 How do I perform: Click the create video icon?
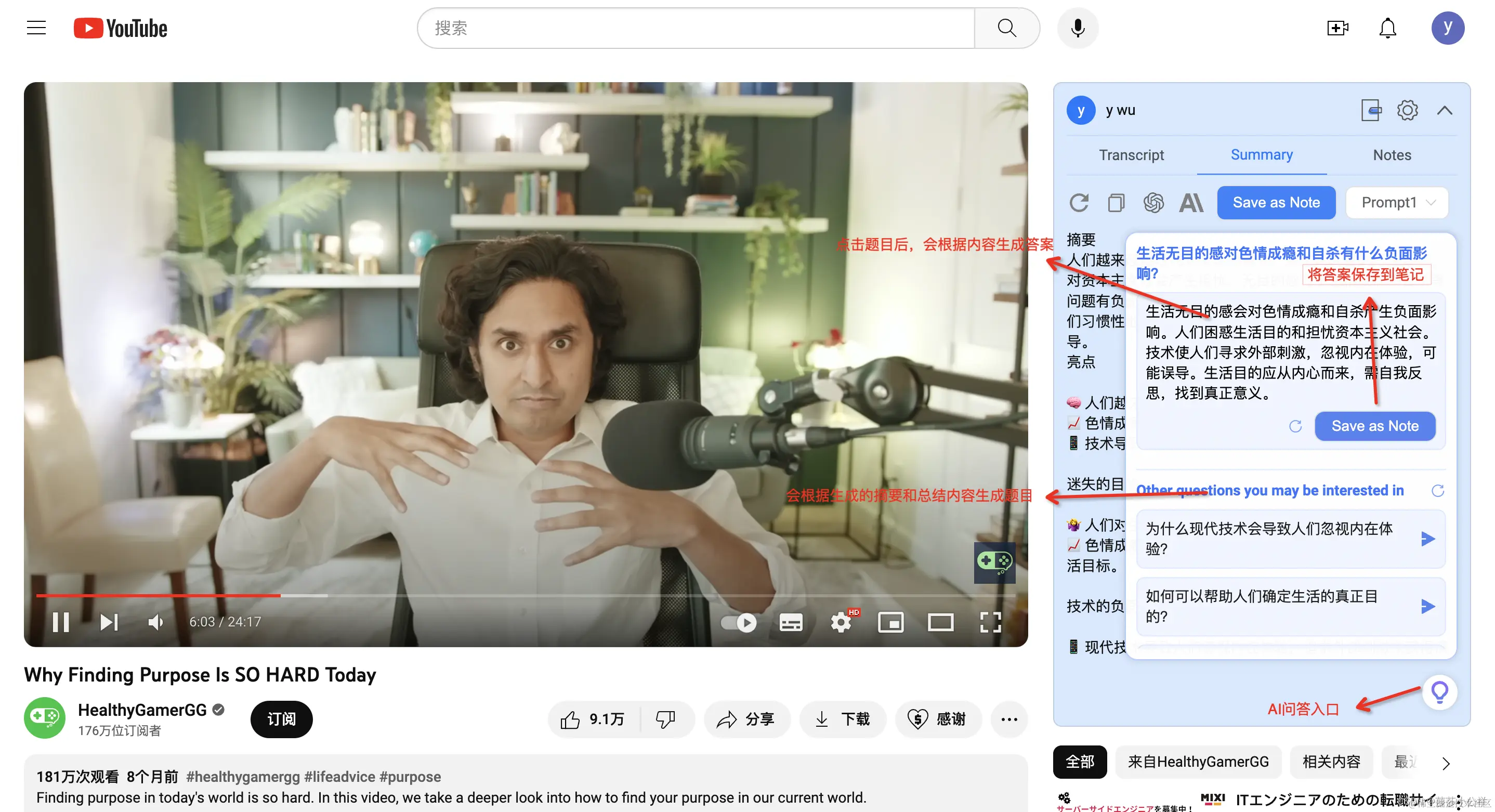pyautogui.click(x=1337, y=28)
